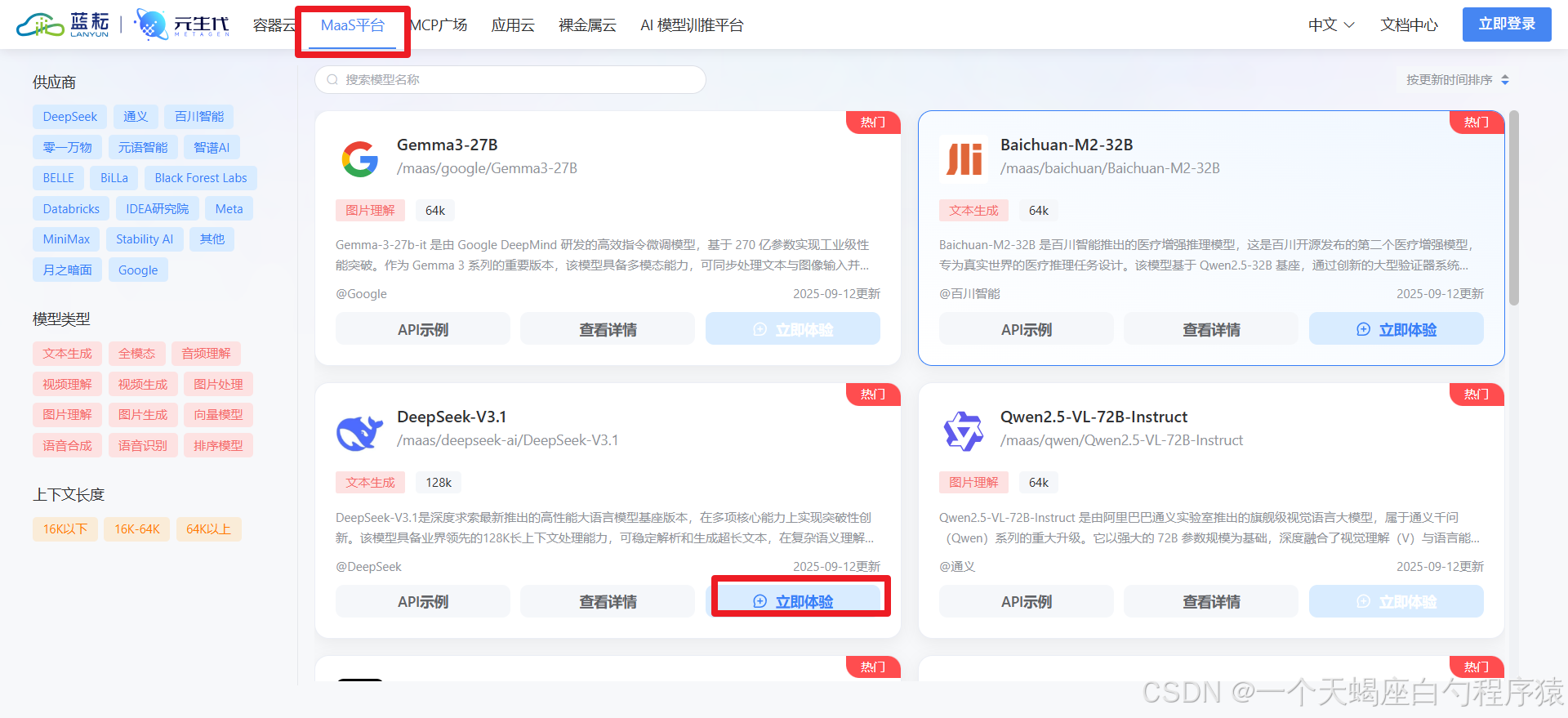Toggle the 16K-64K context length filter
The width and height of the screenshot is (1568, 718).
pyautogui.click(x=137, y=529)
